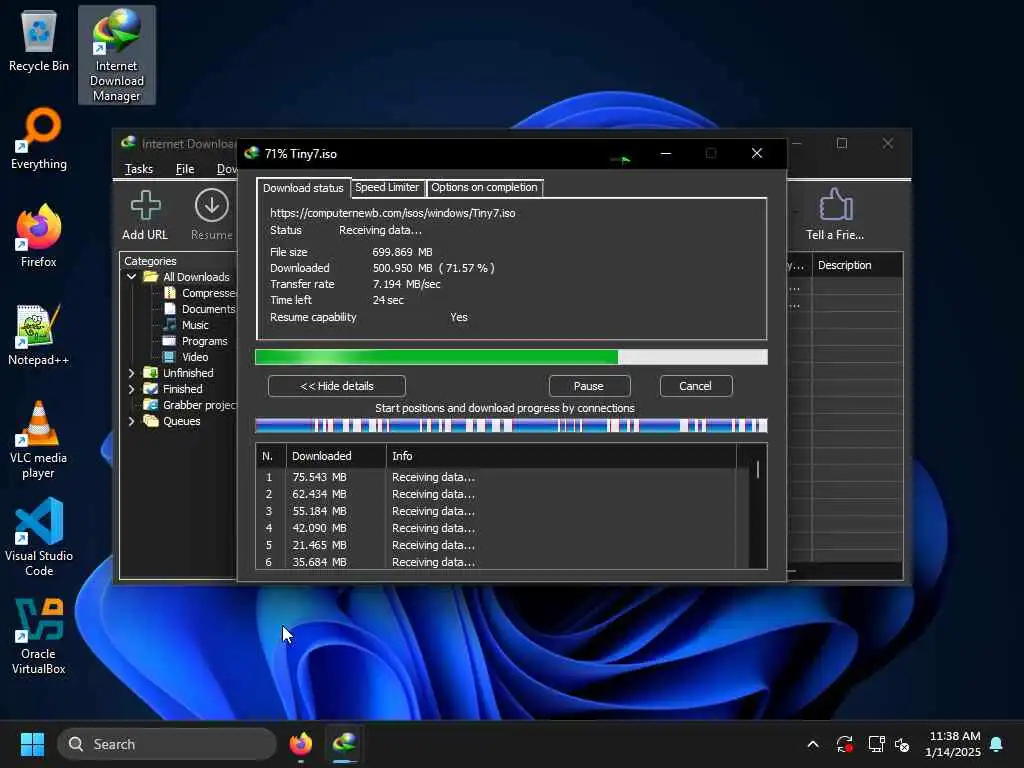Image resolution: width=1024 pixels, height=768 pixels.
Task: Click the connections progress segment bar
Action: (x=511, y=426)
